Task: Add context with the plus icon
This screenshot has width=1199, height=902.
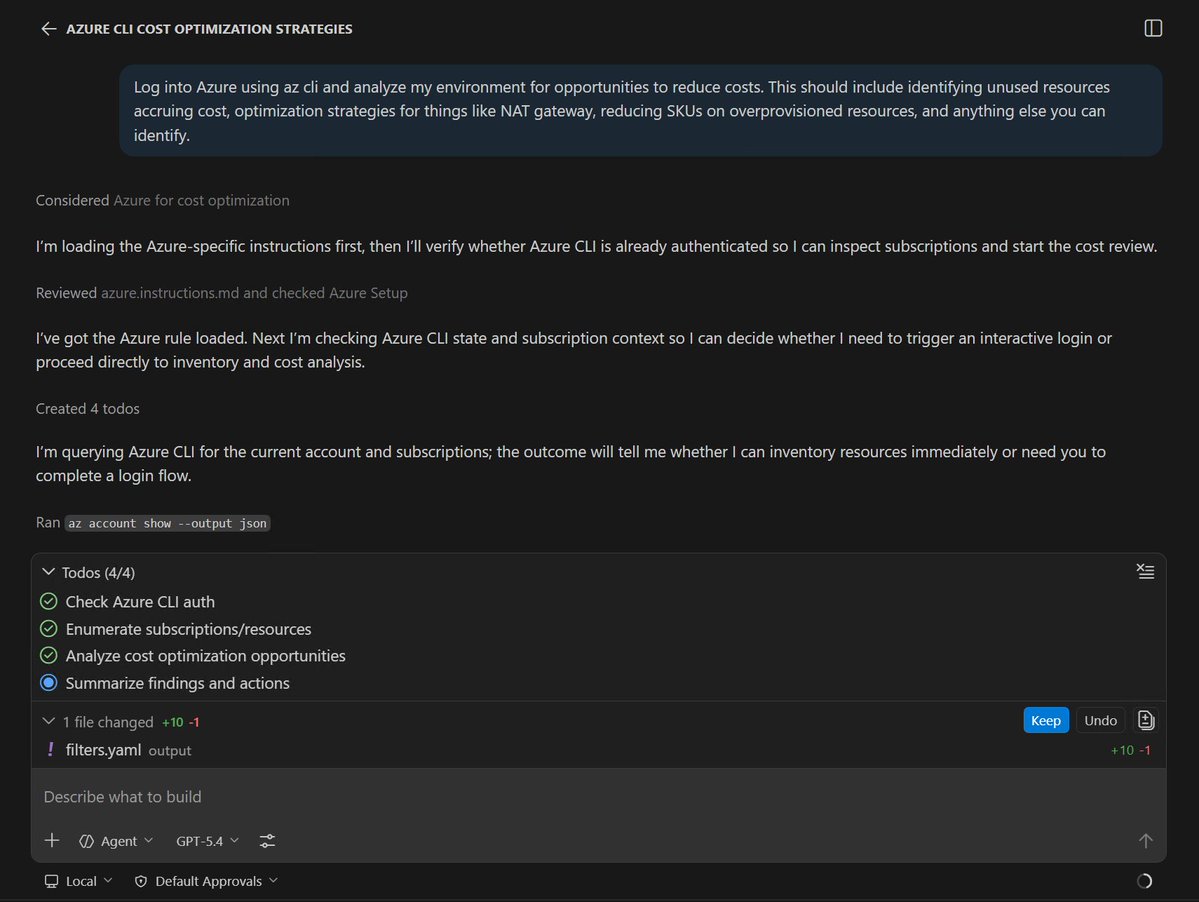Action: click(52, 841)
